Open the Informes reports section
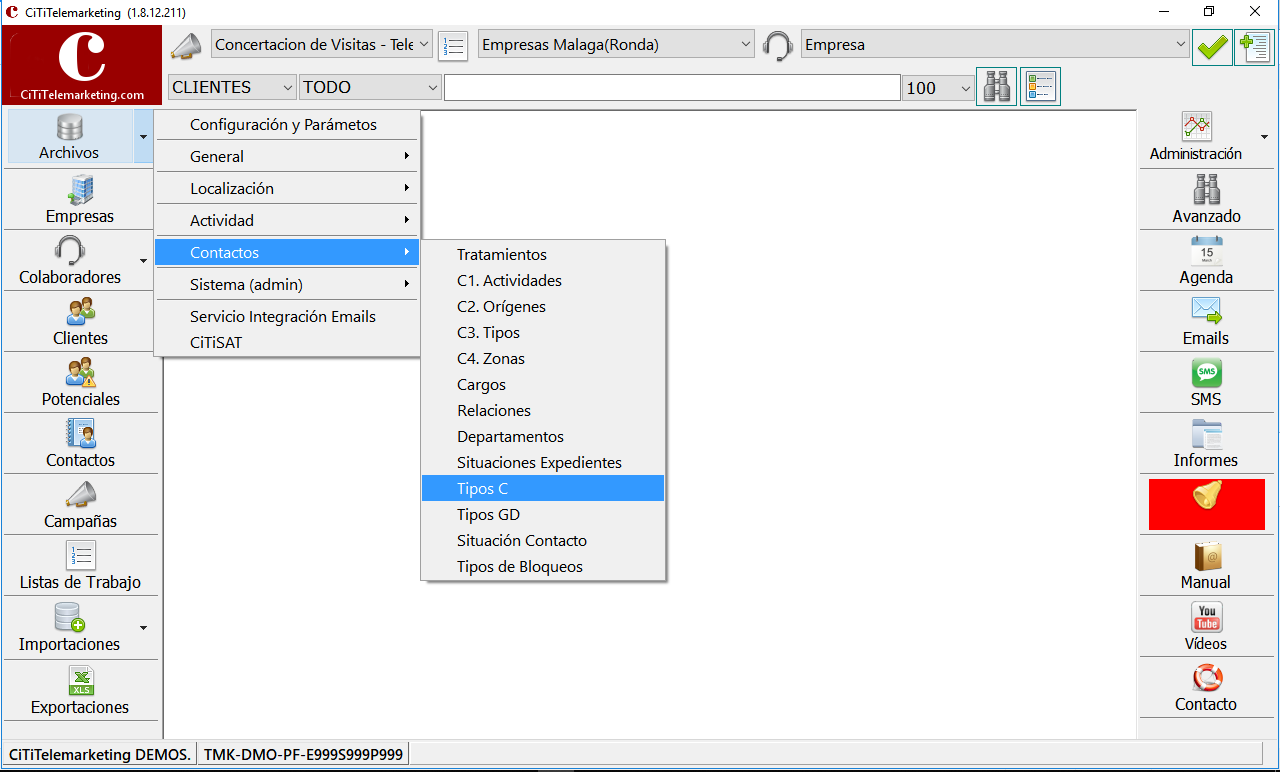Viewport: 1280px width, 772px height. point(1206,443)
